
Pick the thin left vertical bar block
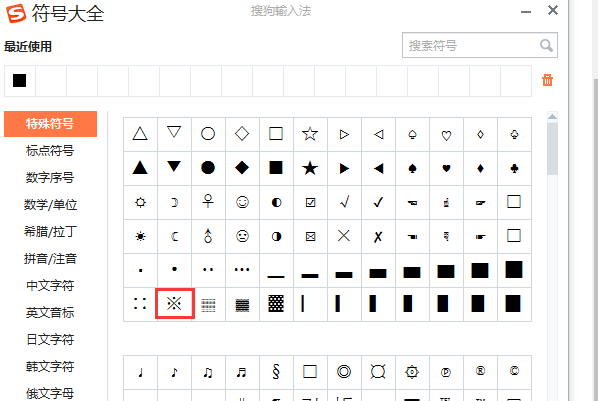click(x=302, y=304)
